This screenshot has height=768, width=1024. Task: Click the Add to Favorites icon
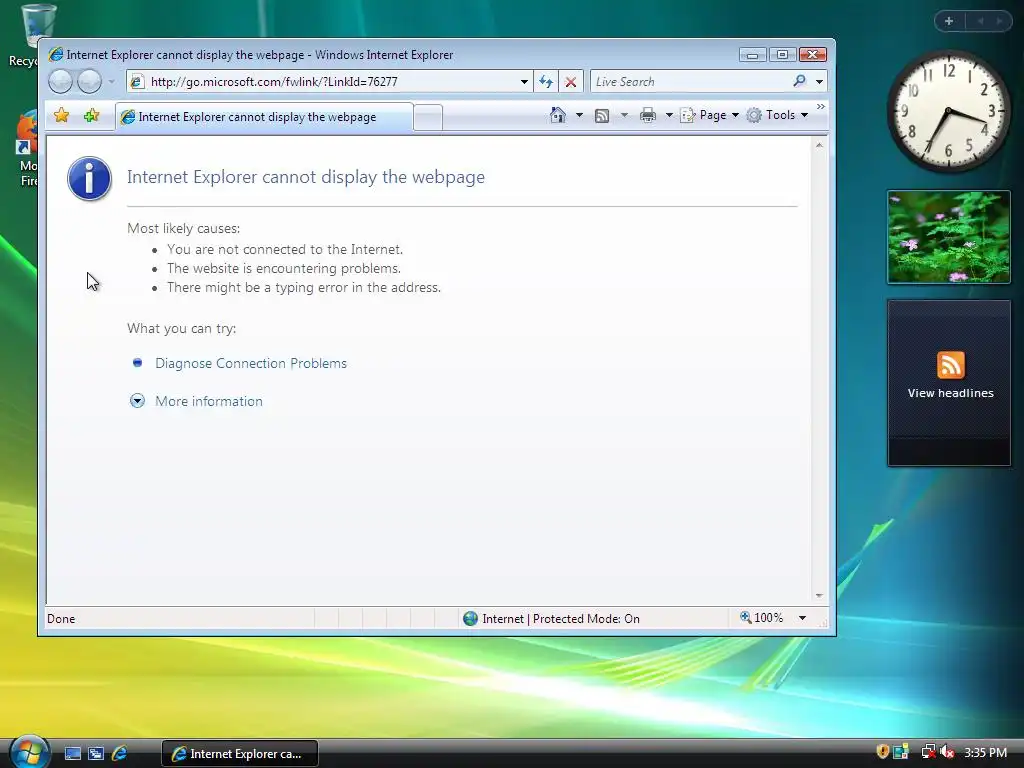point(91,116)
